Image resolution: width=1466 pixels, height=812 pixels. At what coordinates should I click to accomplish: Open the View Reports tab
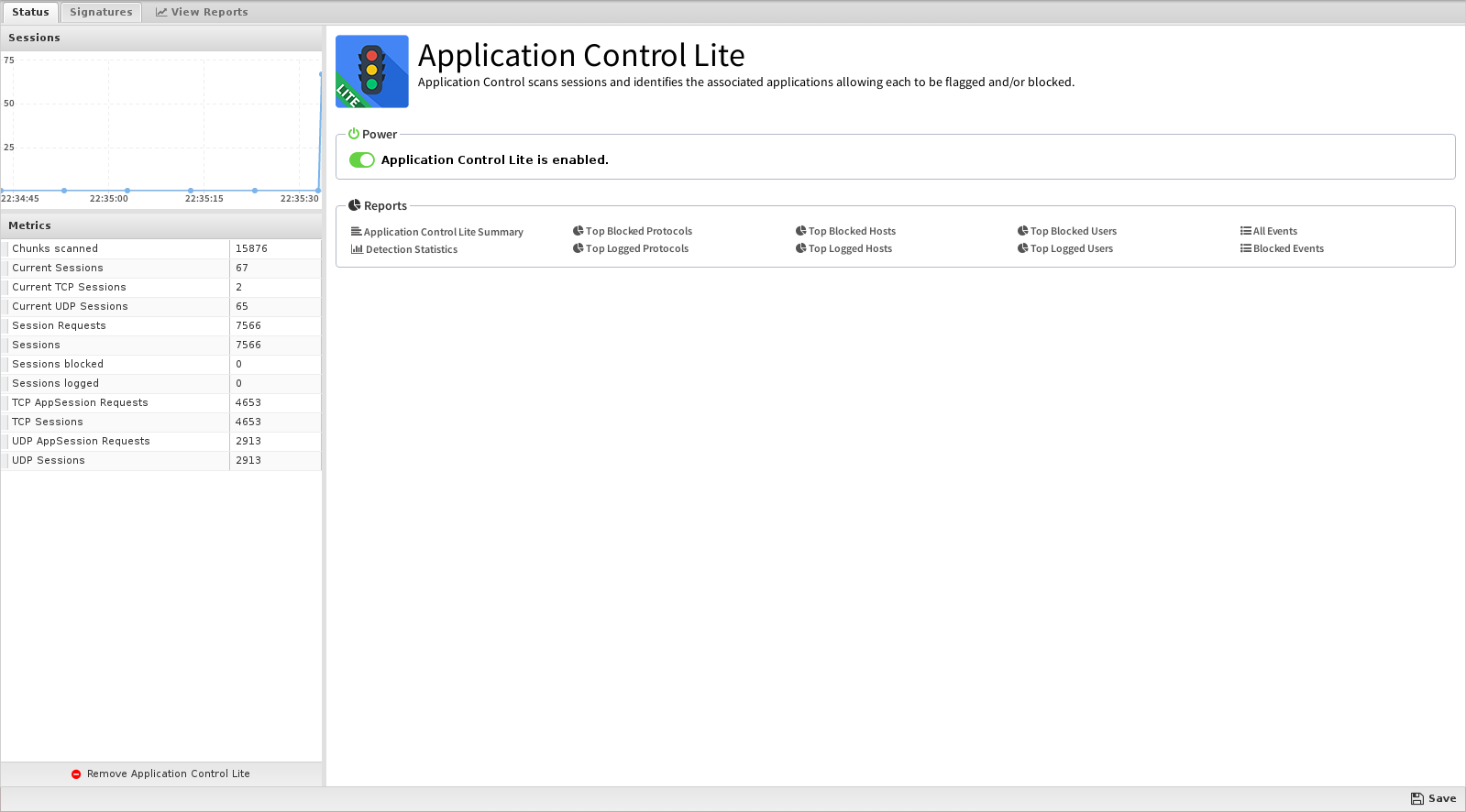pos(202,12)
